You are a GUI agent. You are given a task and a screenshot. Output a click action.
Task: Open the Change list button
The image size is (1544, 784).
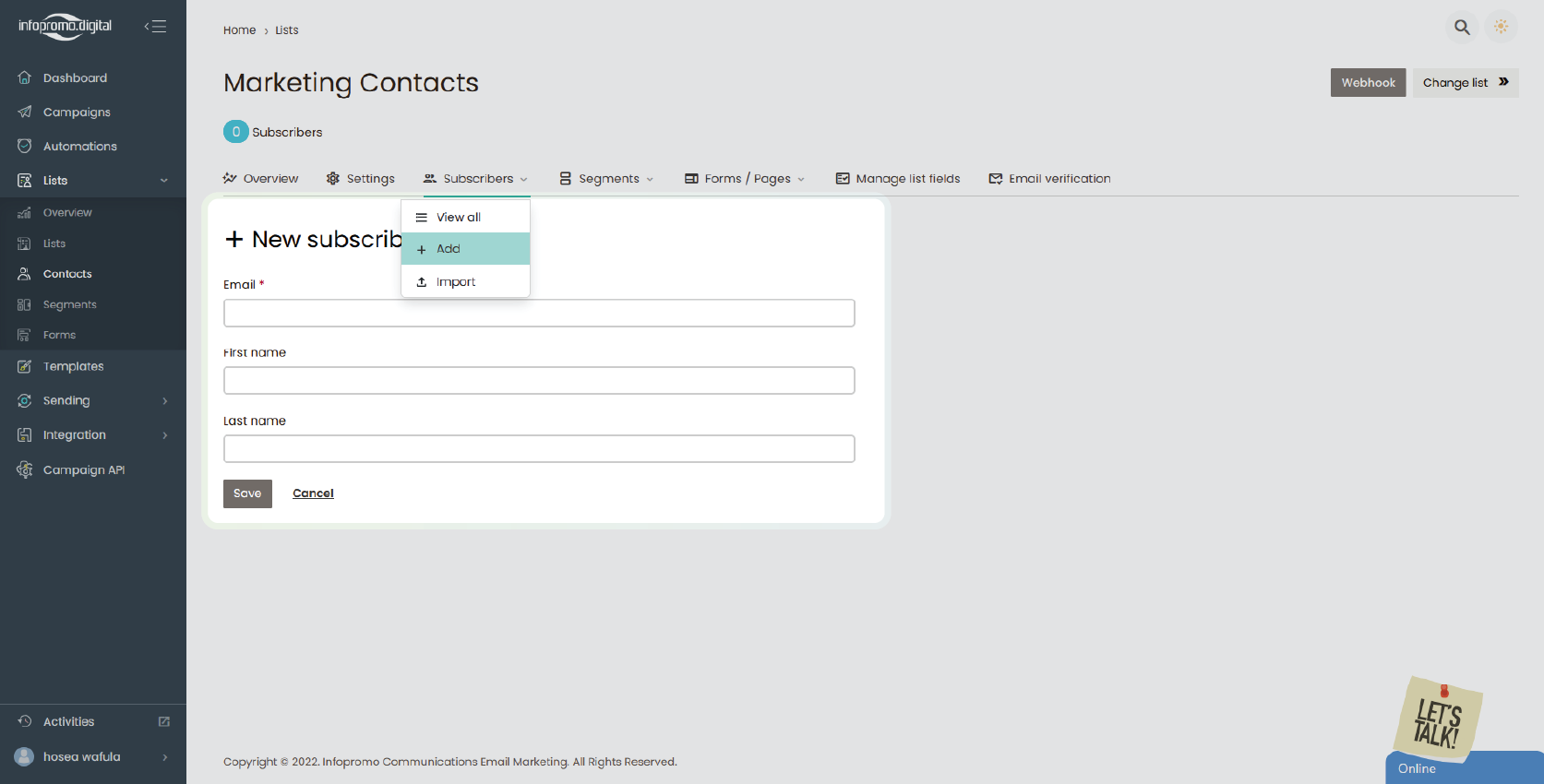(x=1466, y=82)
